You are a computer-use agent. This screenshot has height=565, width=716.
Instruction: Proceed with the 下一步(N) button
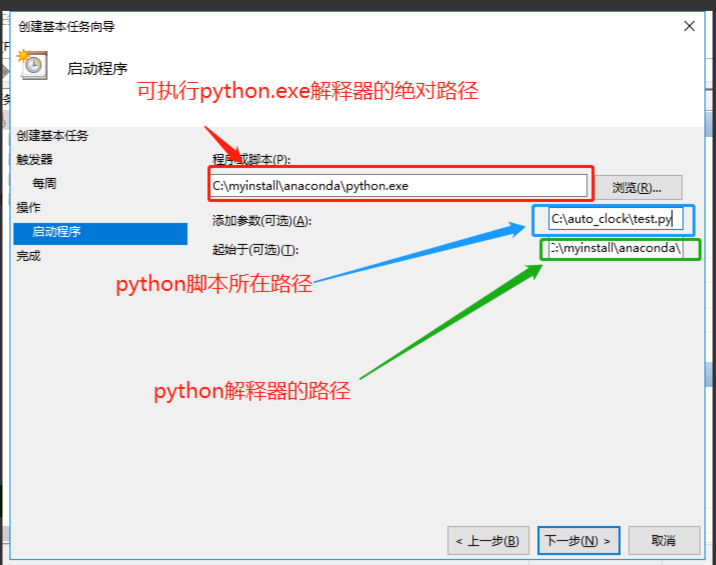tap(578, 540)
